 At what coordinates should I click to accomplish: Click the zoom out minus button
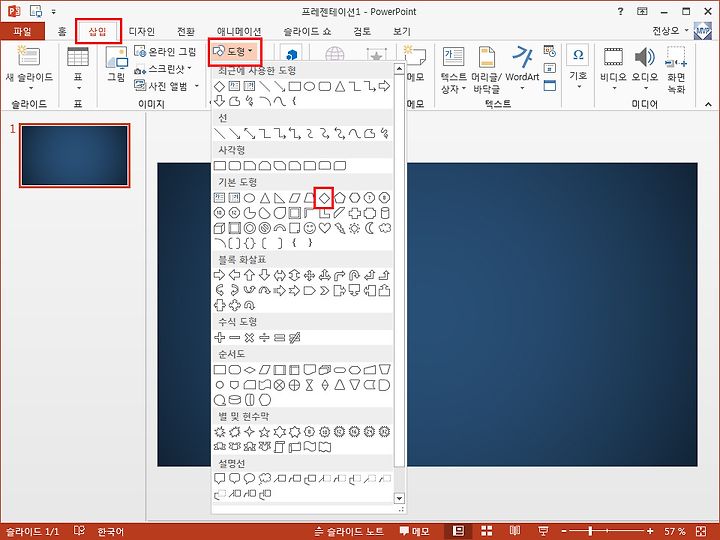point(564,531)
